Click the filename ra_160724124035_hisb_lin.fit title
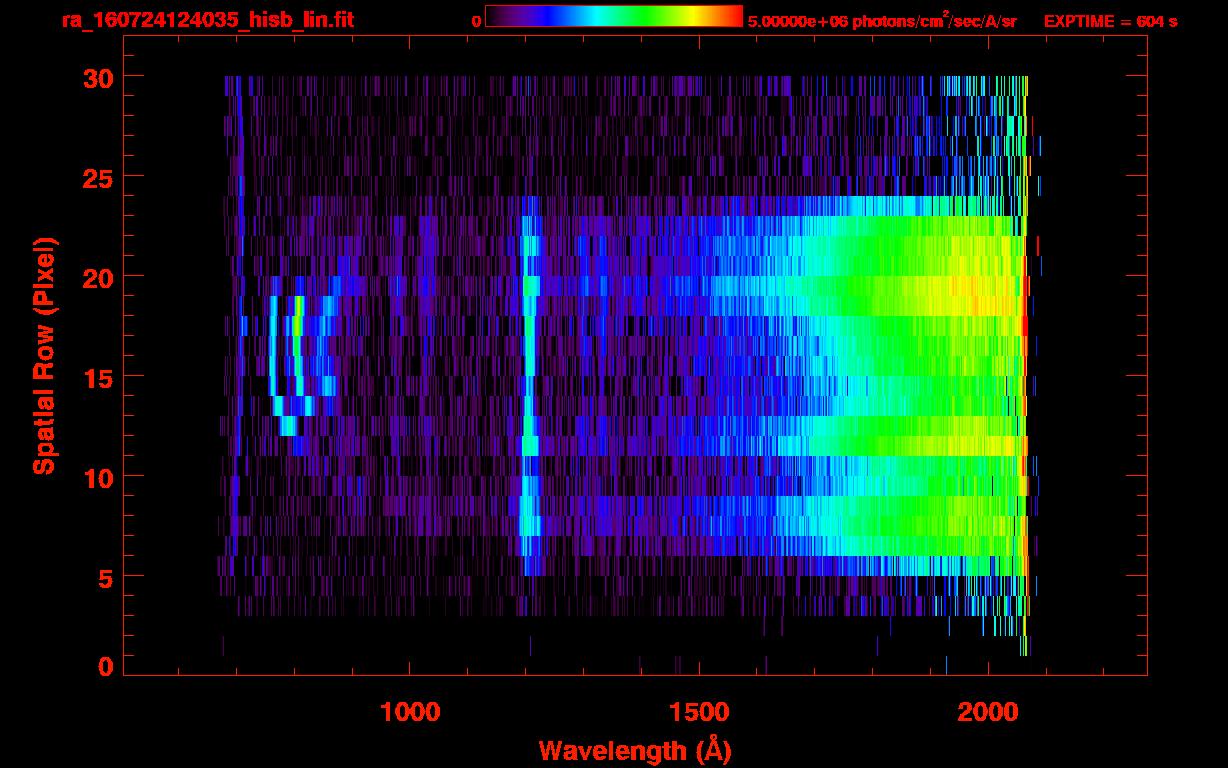The image size is (1228, 768). tap(207, 20)
